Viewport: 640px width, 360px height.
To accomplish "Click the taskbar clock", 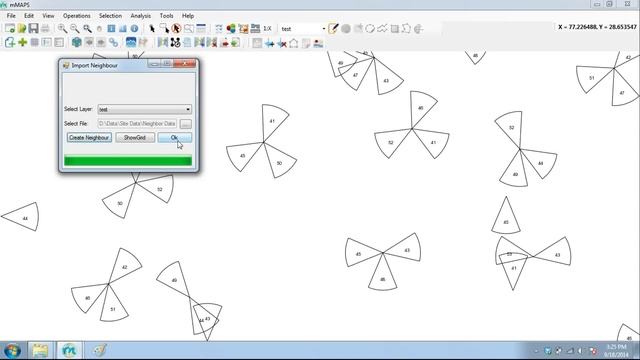I will pyautogui.click(x=616, y=351).
